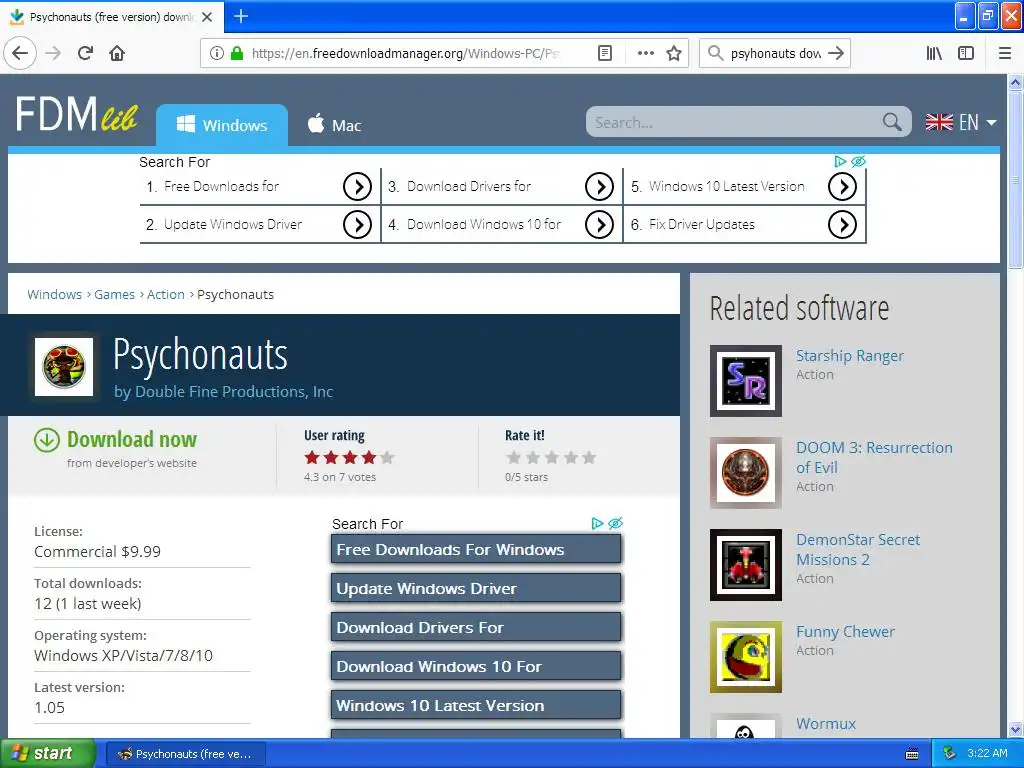Click the page scrollbar up arrow
This screenshot has width=1024, height=768.
click(x=1015, y=82)
